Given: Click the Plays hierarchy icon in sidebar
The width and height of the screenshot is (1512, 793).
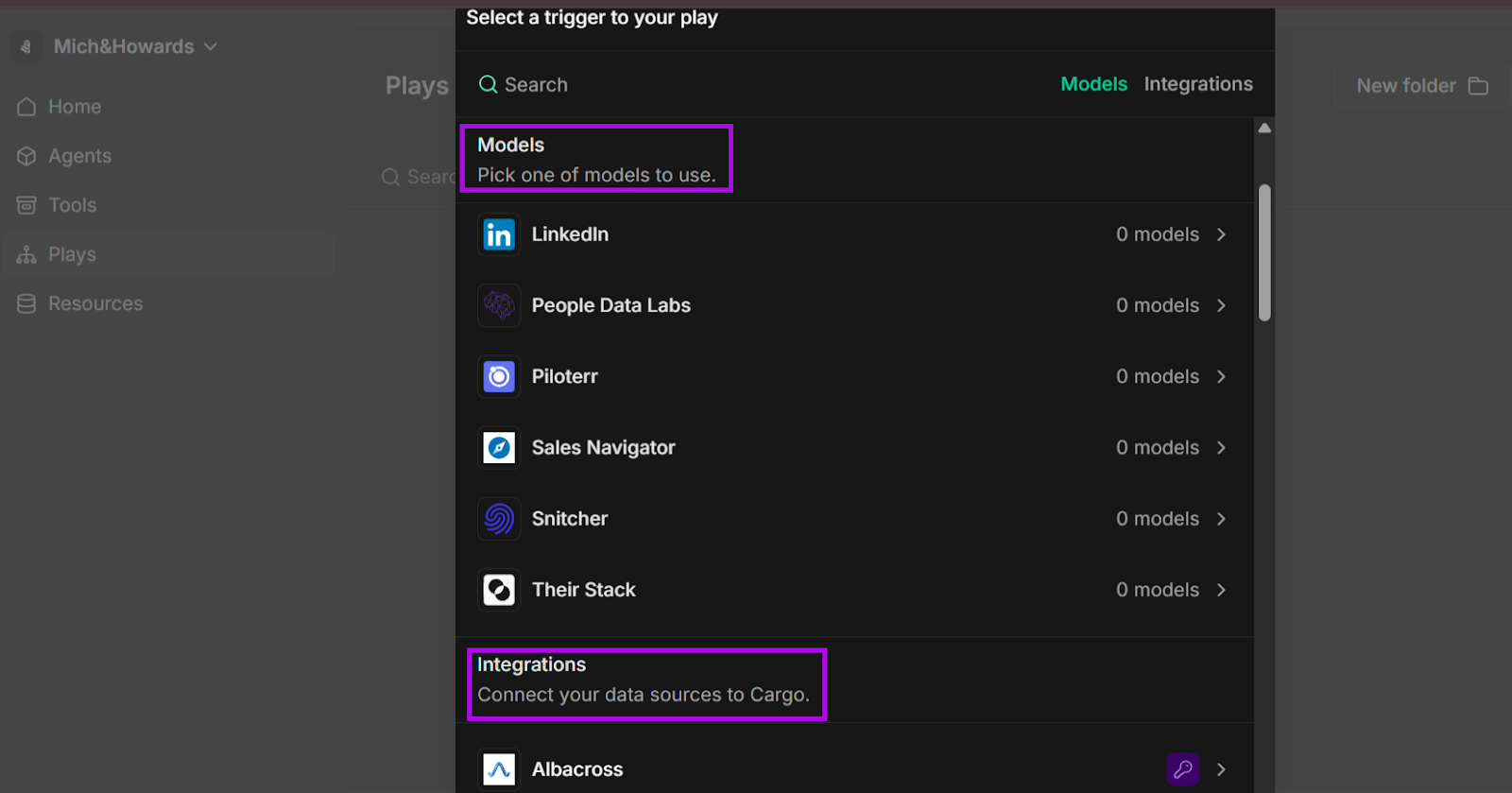Looking at the screenshot, I should click(26, 254).
